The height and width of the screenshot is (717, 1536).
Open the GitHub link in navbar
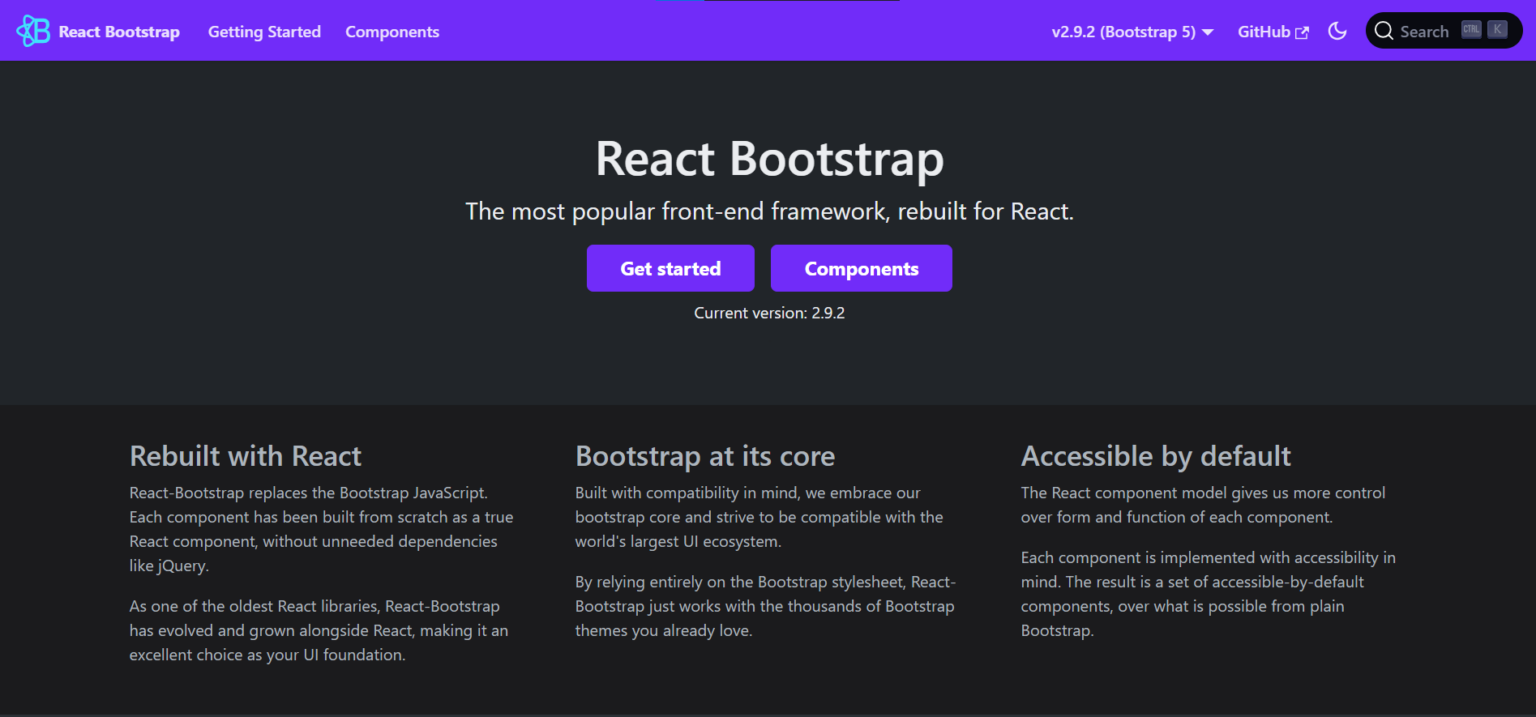point(1273,32)
